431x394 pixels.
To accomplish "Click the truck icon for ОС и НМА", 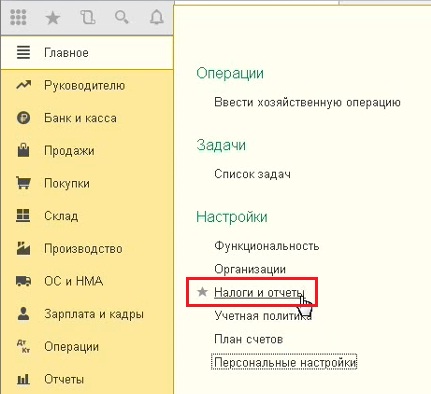I will coord(23,281).
